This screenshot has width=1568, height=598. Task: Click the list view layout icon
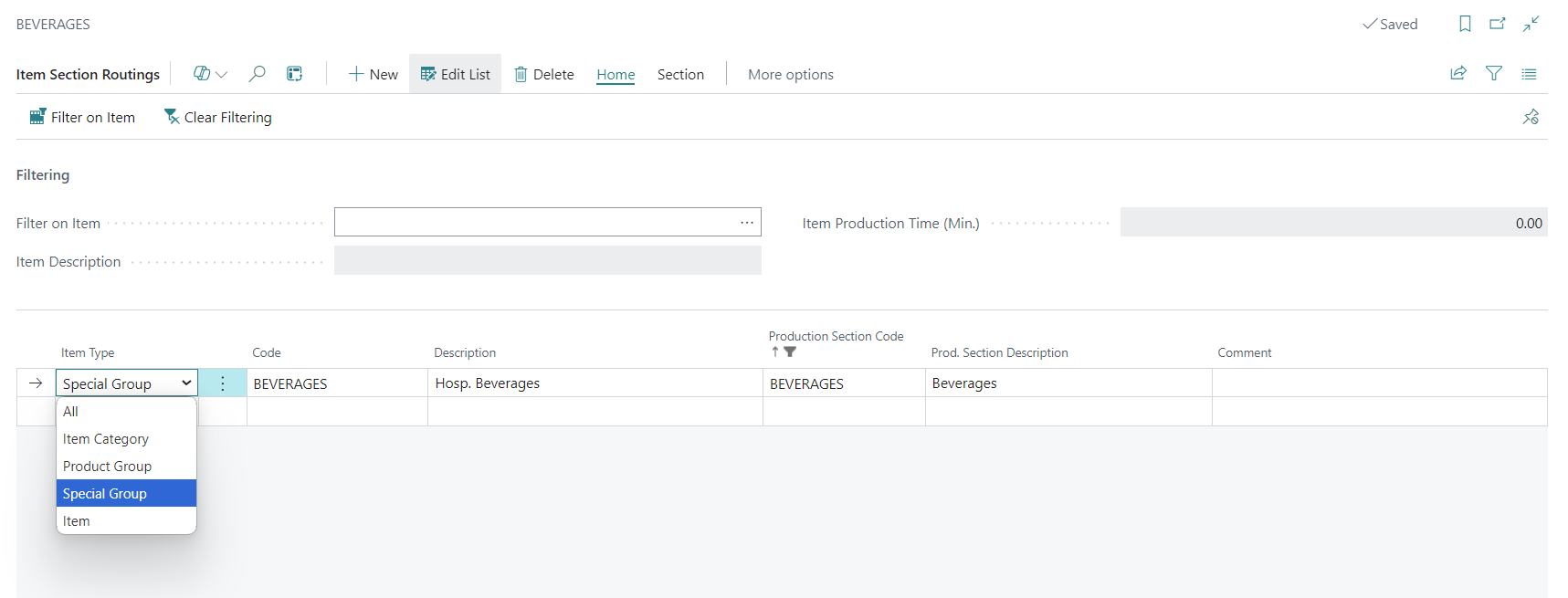[1529, 74]
